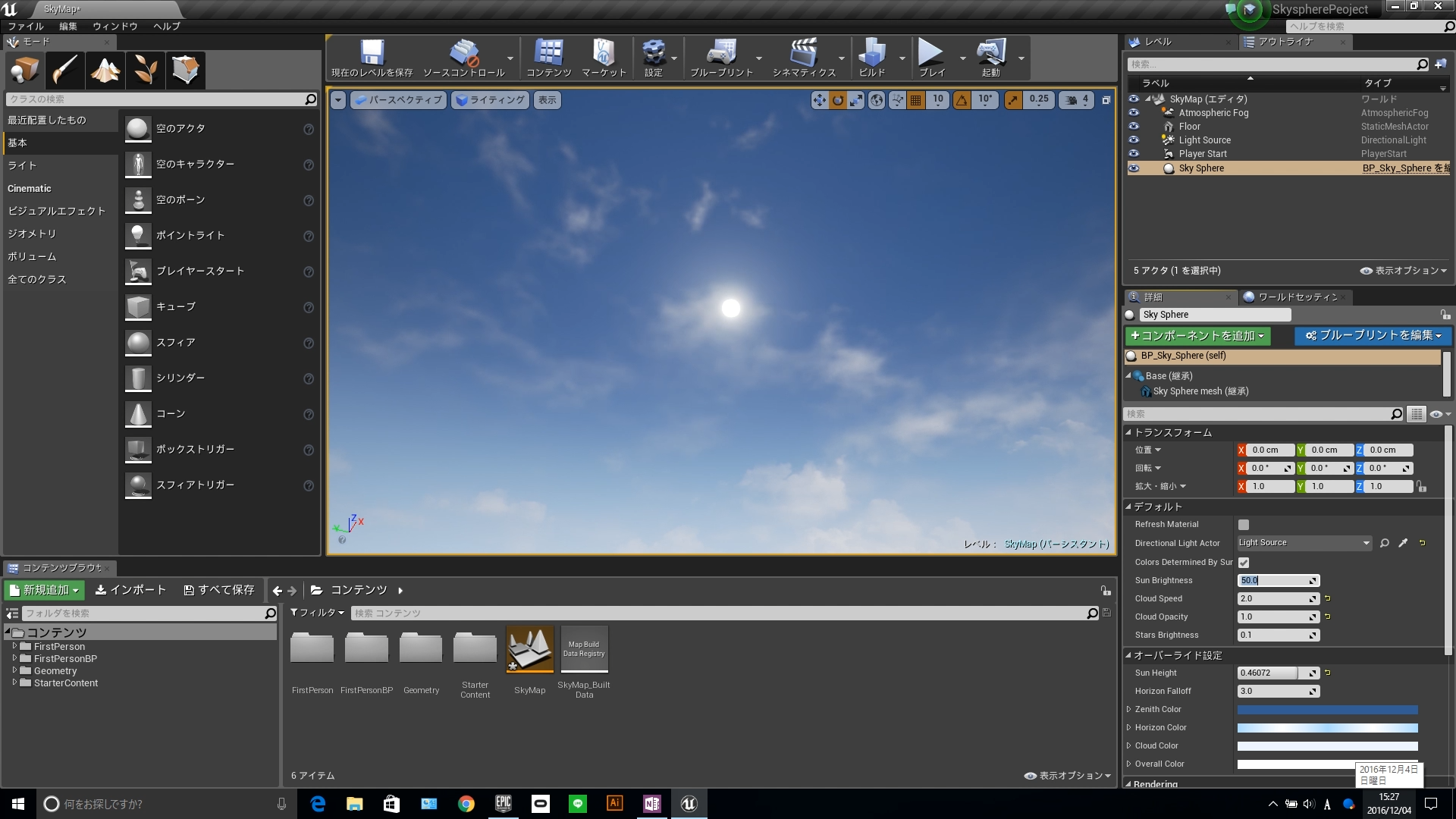This screenshot has height=819, width=1456.
Task: Click the Sun Brightness input field
Action: 1275,580
